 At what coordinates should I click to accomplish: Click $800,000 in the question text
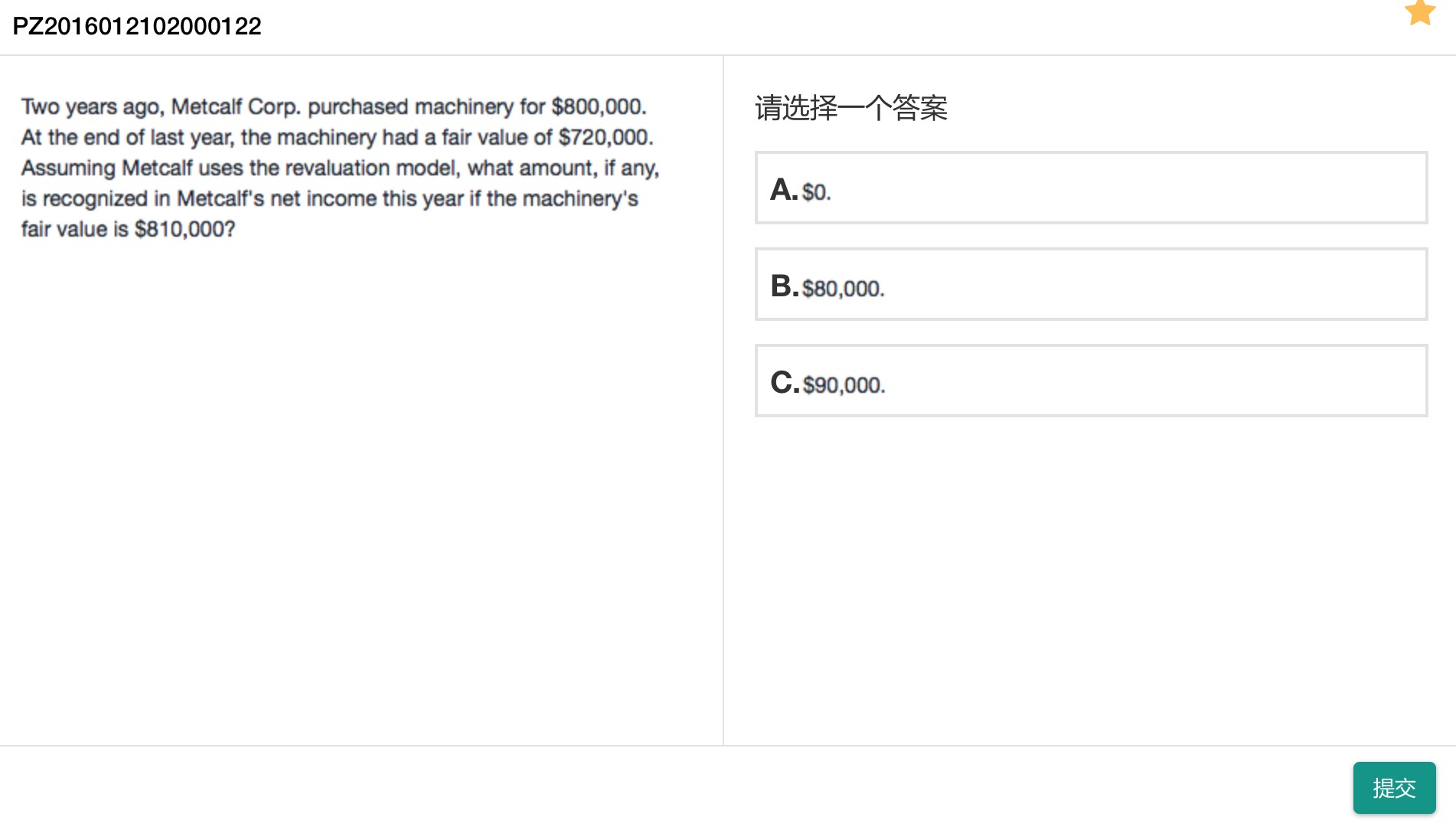tap(598, 106)
